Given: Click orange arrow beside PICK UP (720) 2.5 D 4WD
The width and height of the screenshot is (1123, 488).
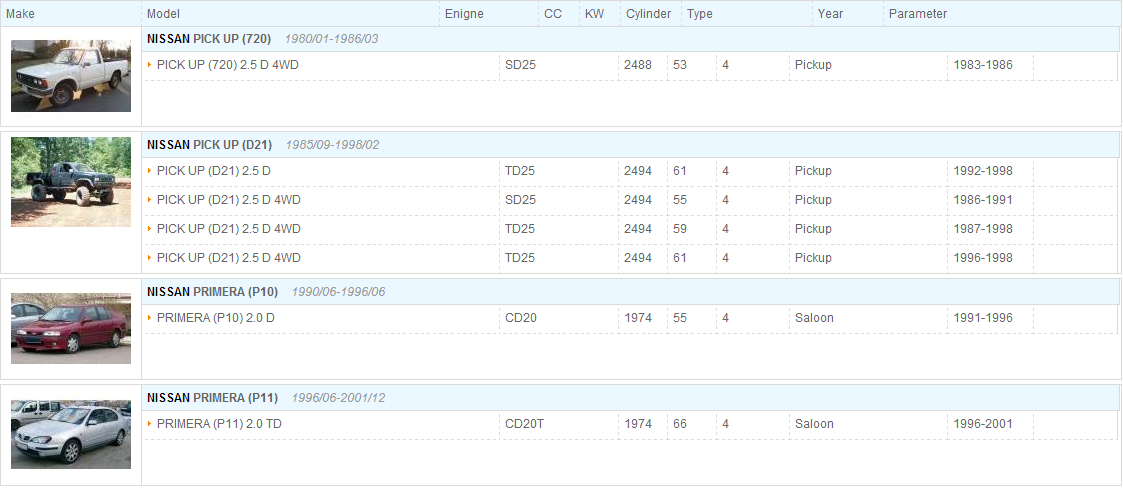Looking at the screenshot, I should point(150,64).
